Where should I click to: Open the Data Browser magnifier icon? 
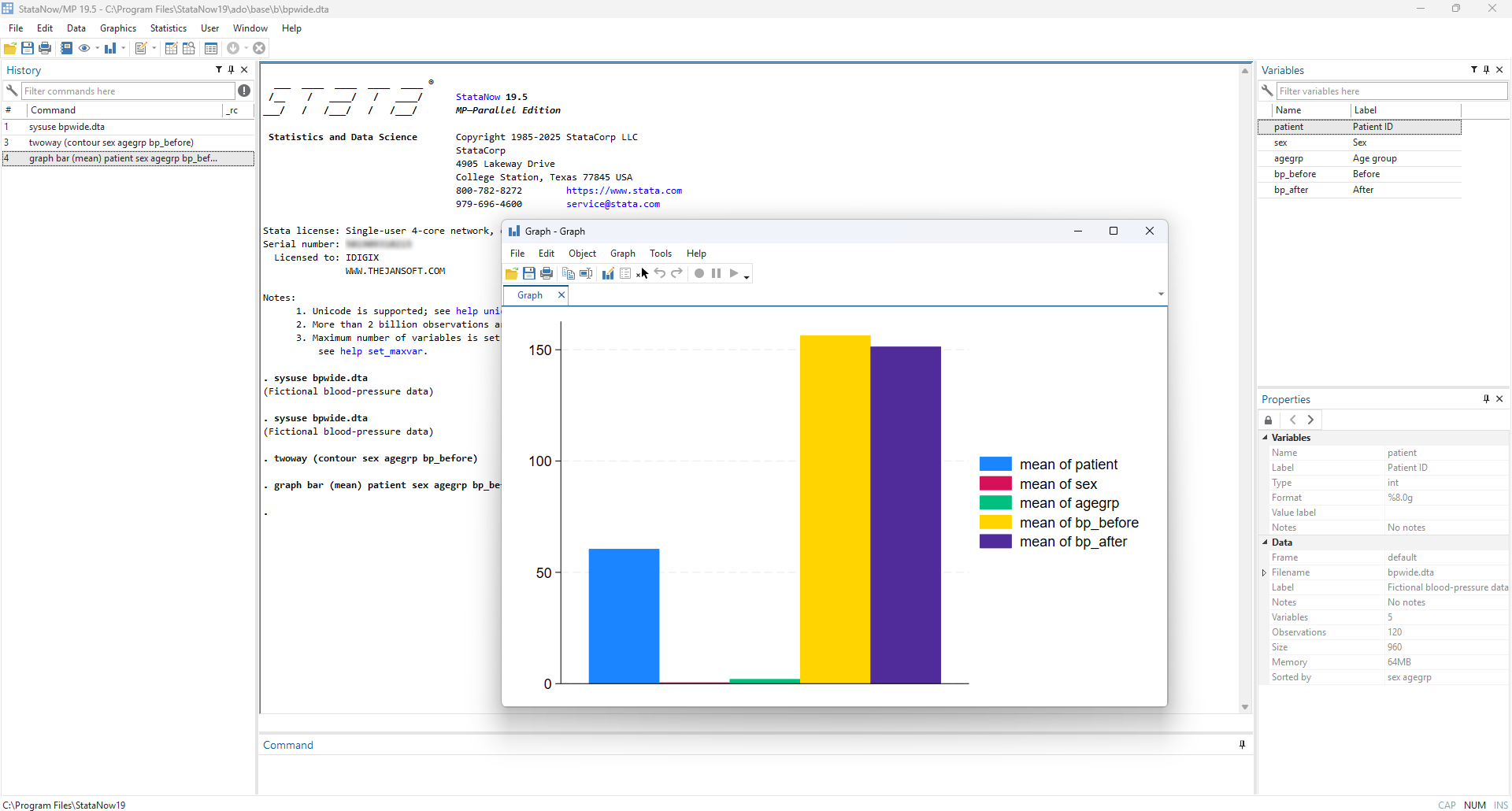189,49
